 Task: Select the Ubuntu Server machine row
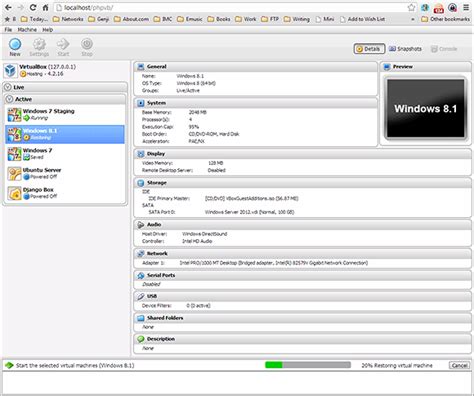pos(65,174)
